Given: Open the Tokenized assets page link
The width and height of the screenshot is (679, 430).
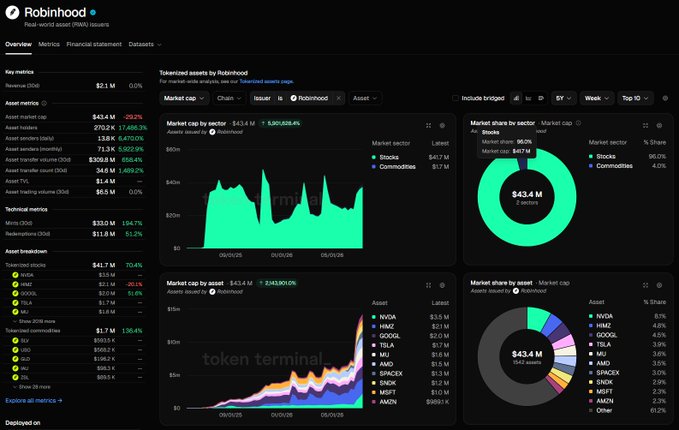Looking at the screenshot, I should 266,81.
